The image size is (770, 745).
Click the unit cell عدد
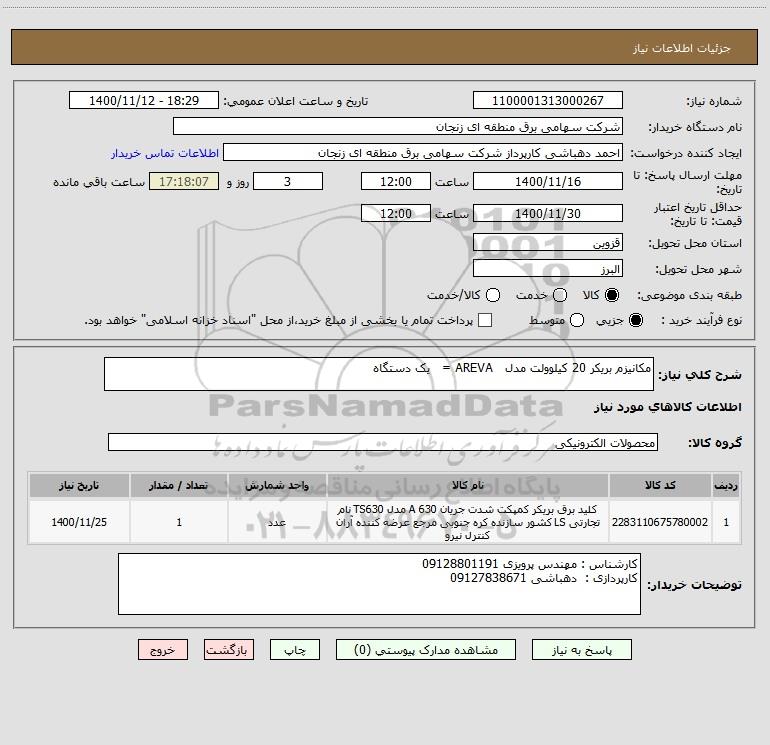(277, 522)
